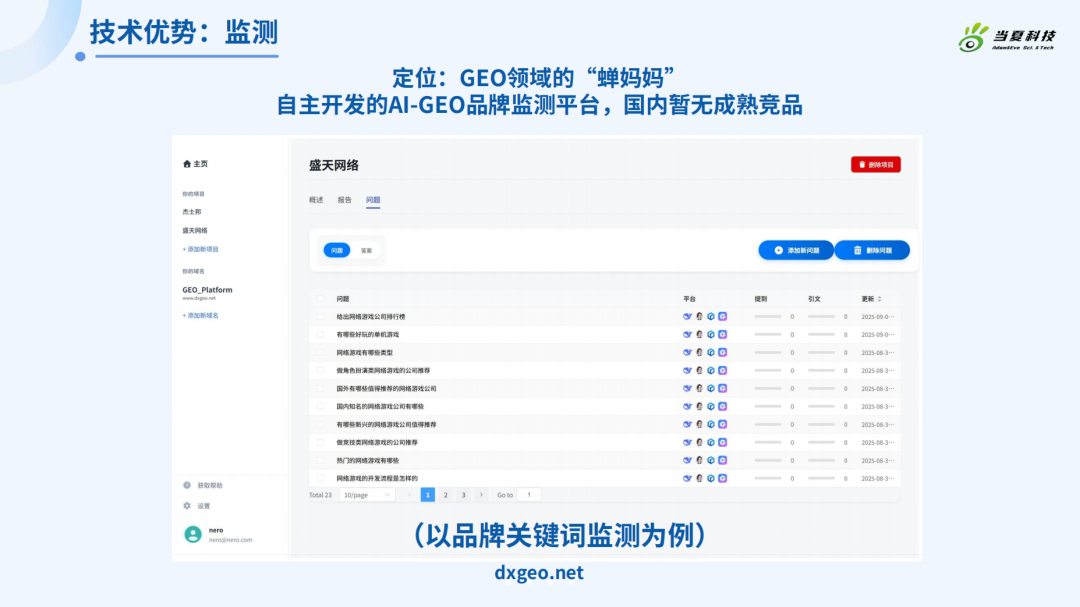Image resolution: width=1080 pixels, height=607 pixels.
Task: Click purple square icon in 国内知名的网络游戏公司有哪些 row
Action: (x=723, y=407)
